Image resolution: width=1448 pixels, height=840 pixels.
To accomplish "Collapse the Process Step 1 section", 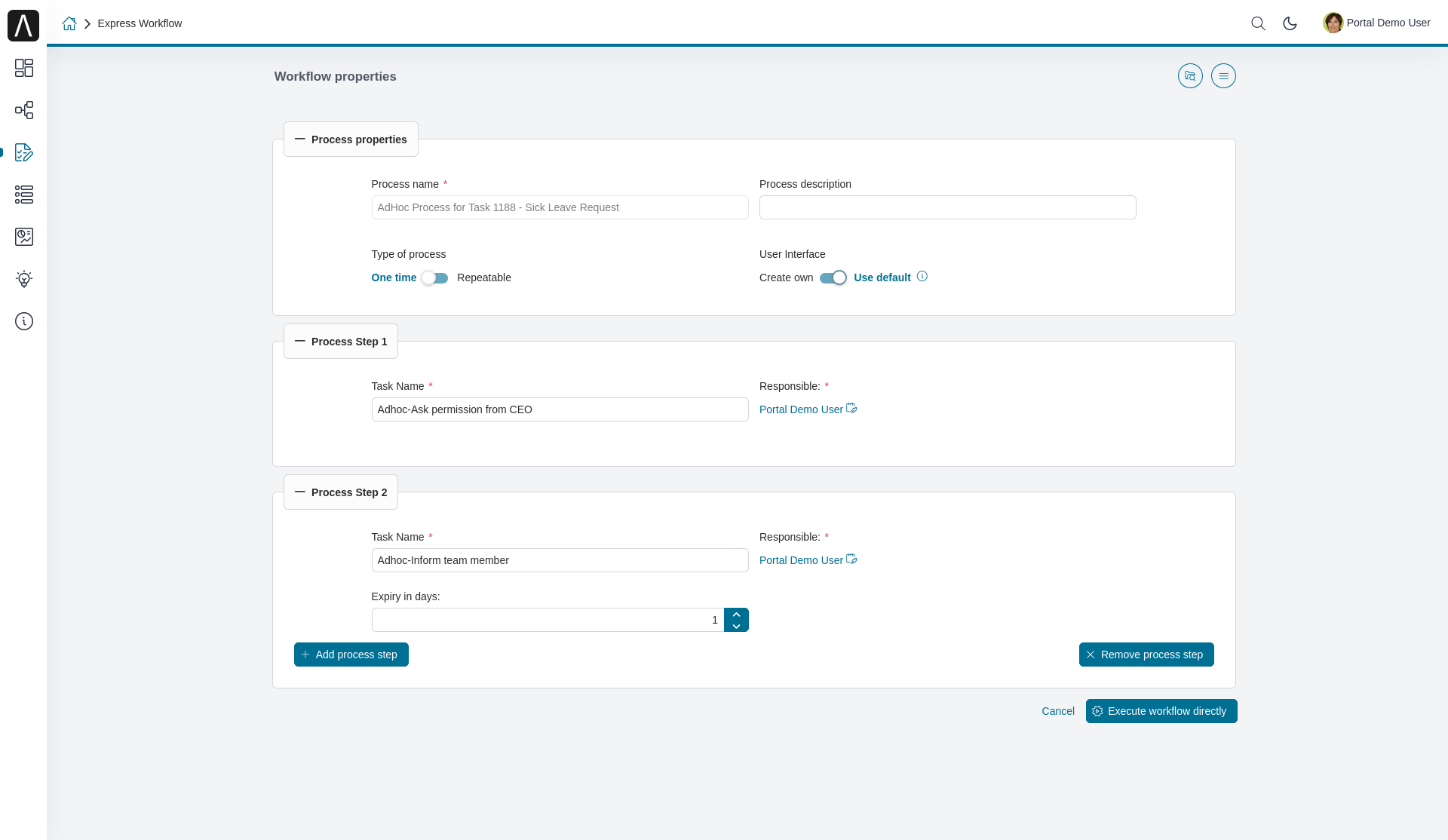I will click(x=300, y=342).
